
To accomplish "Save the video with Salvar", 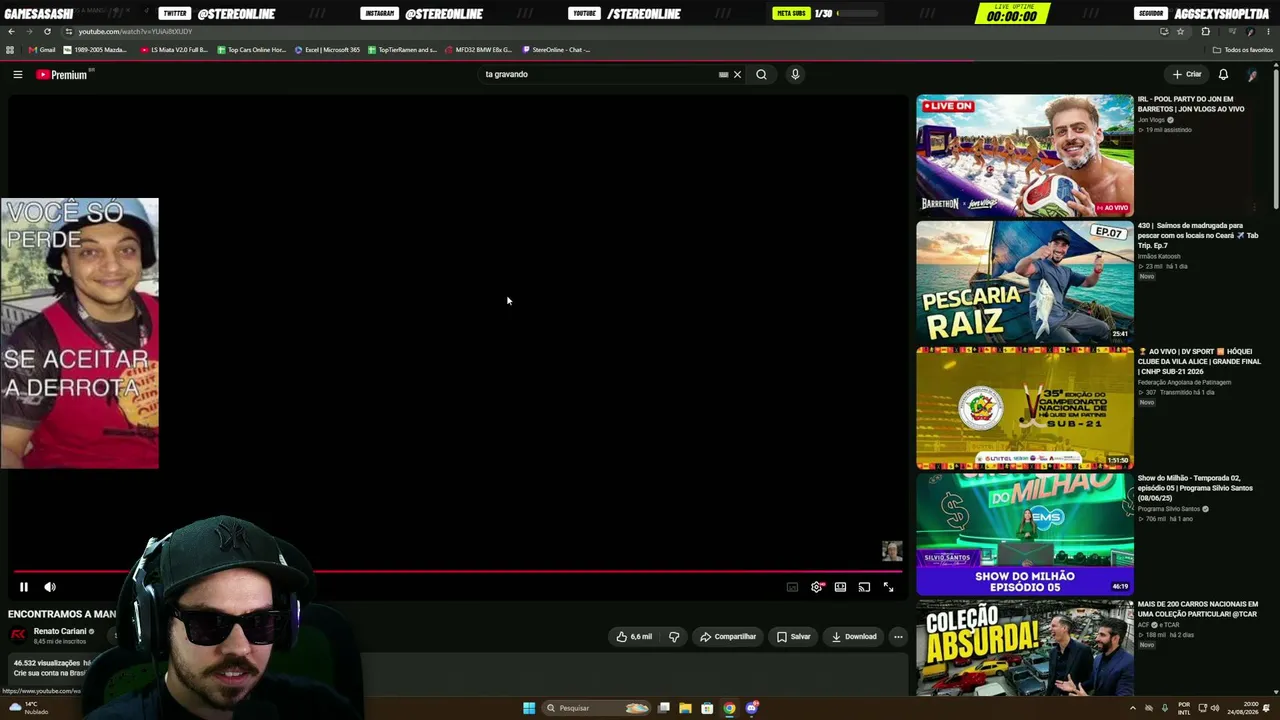I will pos(794,636).
